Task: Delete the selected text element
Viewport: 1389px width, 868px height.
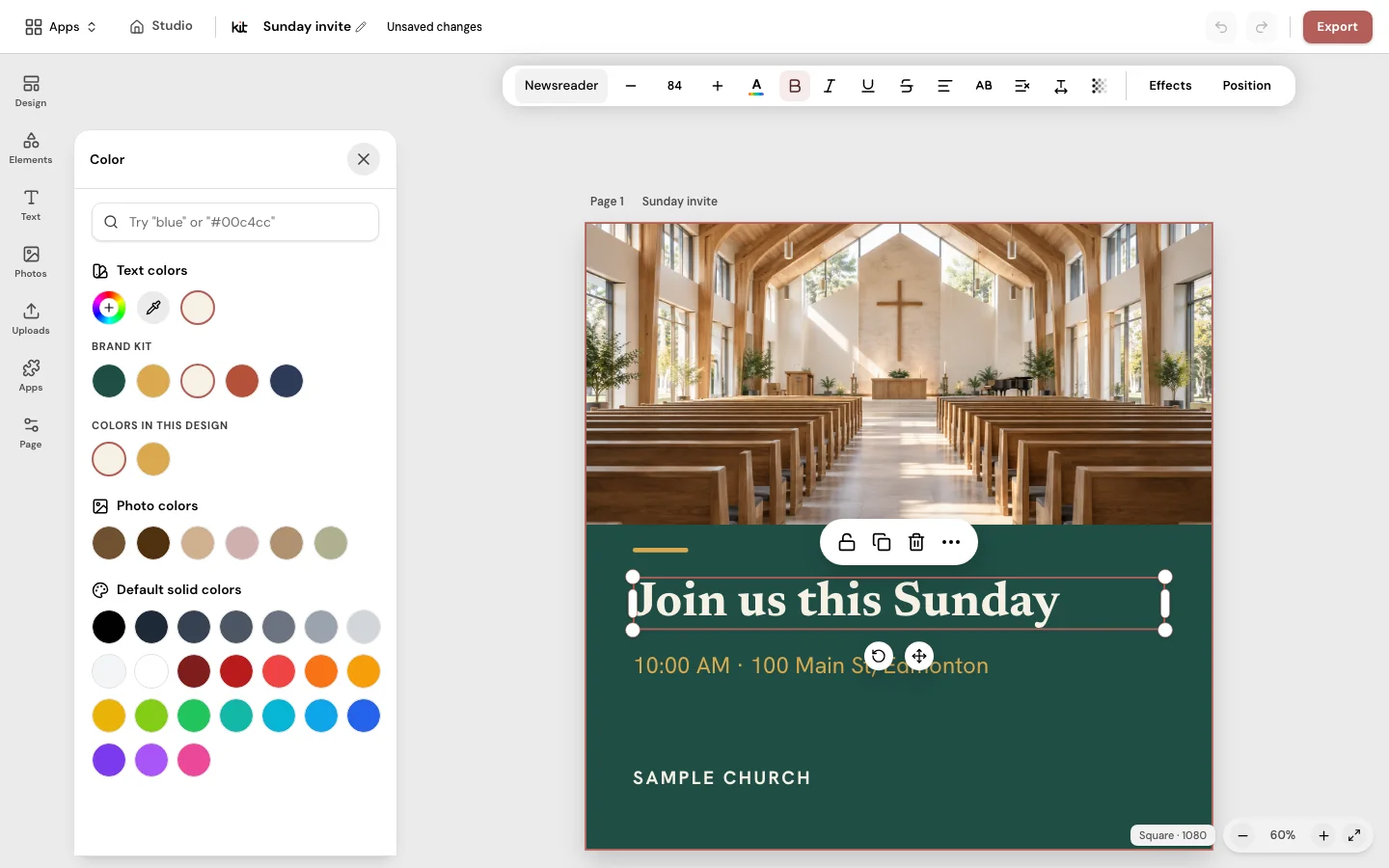Action: click(x=916, y=542)
